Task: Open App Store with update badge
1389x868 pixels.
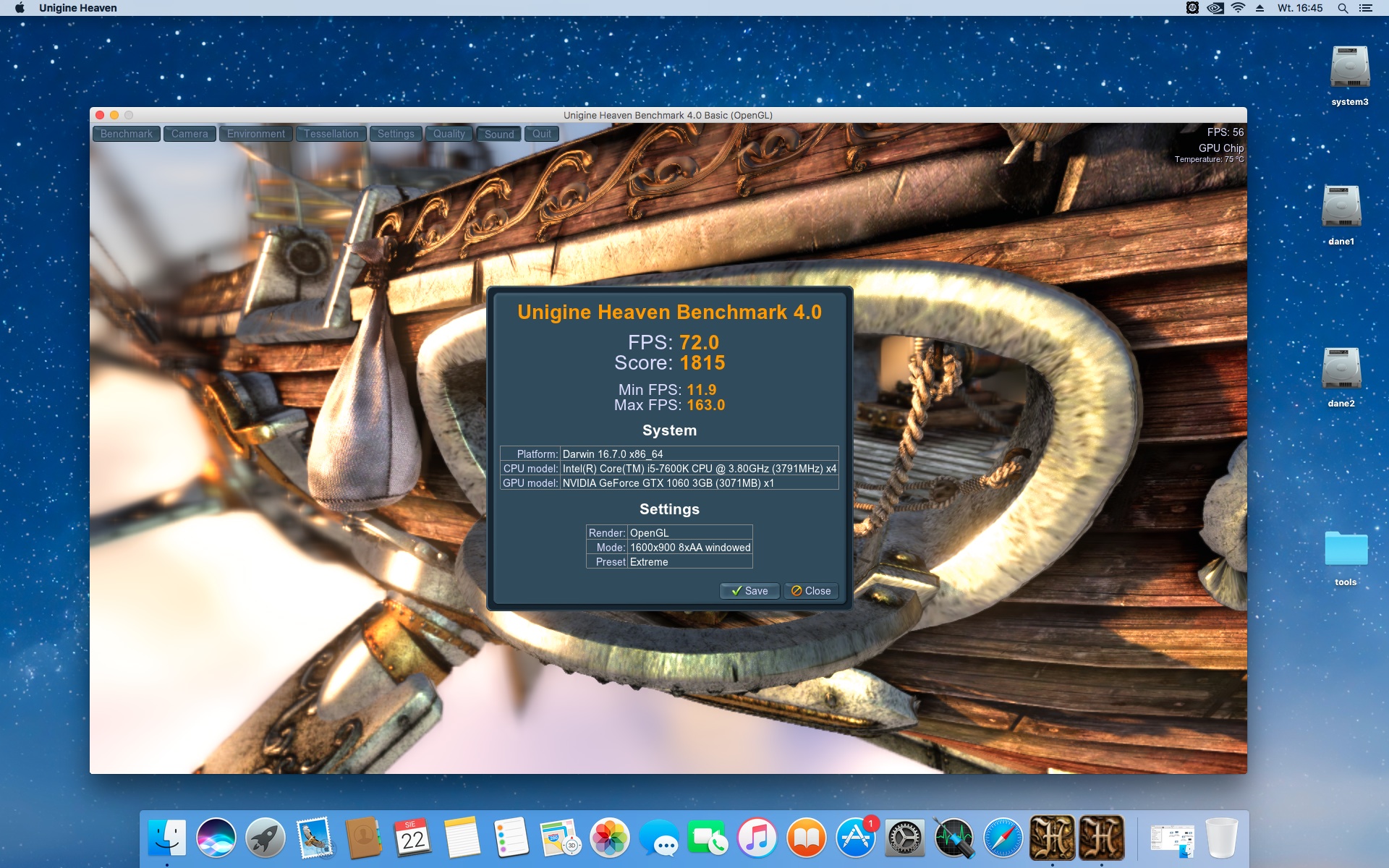Action: [x=856, y=838]
